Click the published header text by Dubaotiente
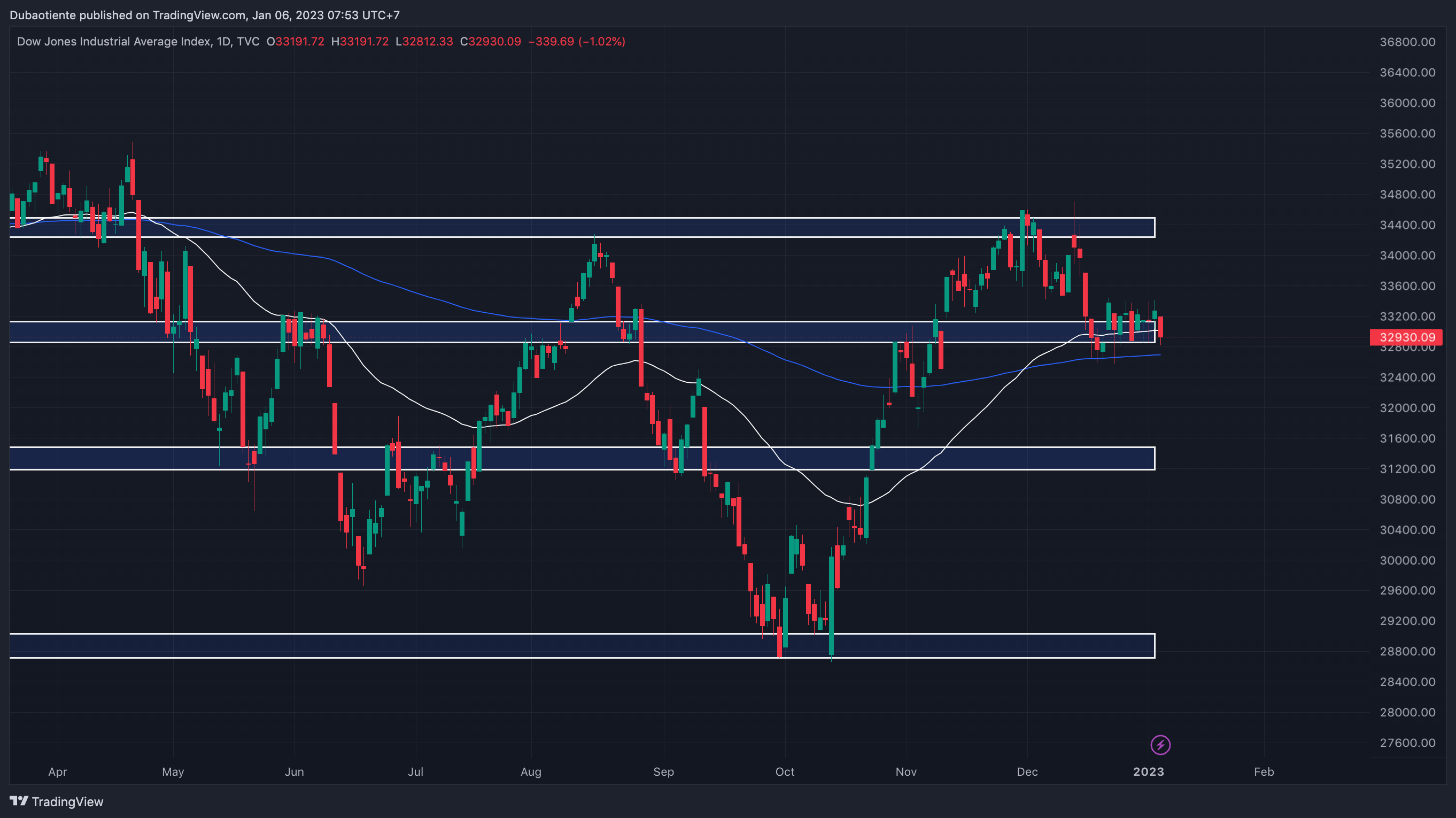 (x=205, y=16)
